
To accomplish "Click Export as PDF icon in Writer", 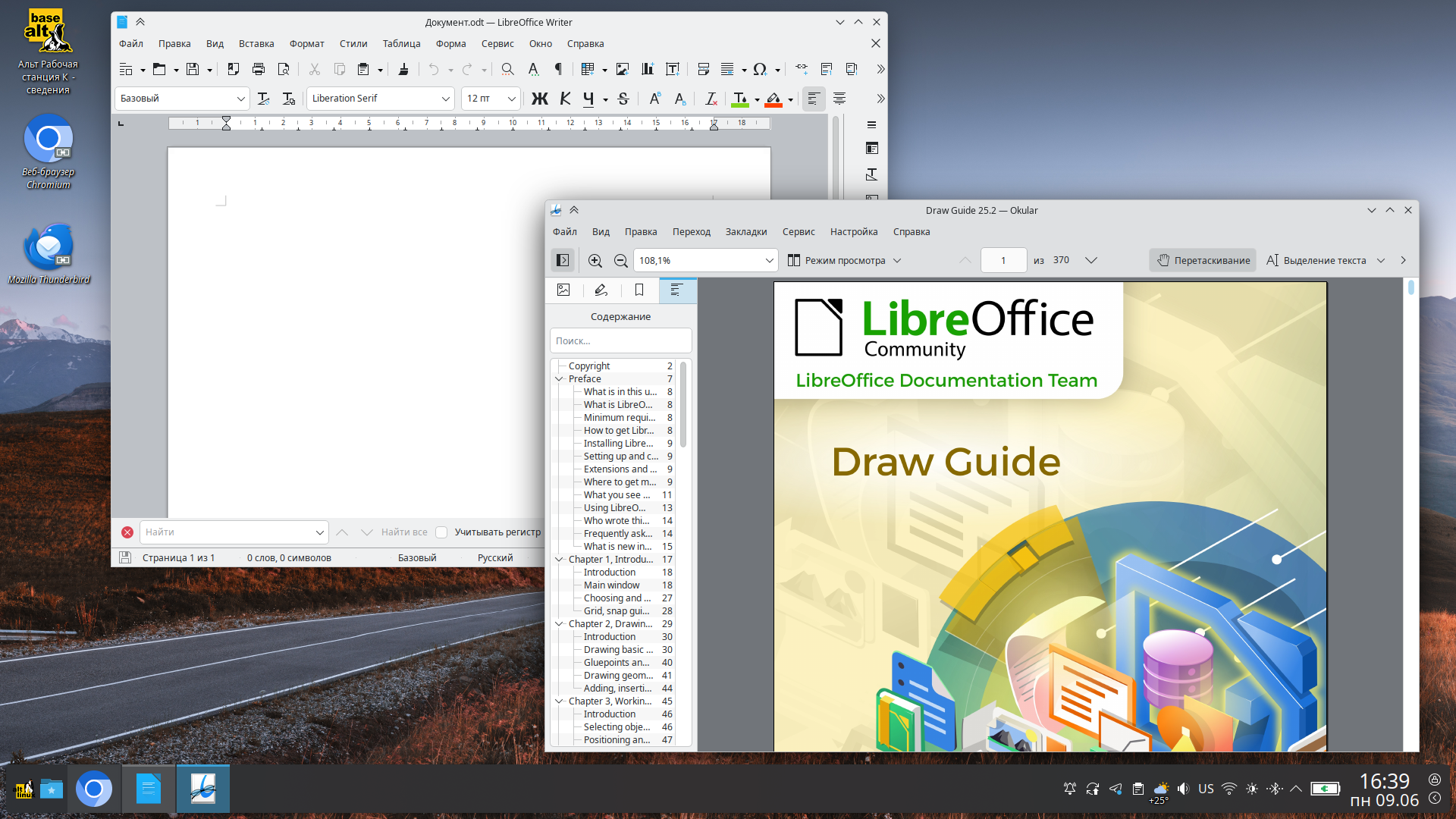I will point(234,69).
